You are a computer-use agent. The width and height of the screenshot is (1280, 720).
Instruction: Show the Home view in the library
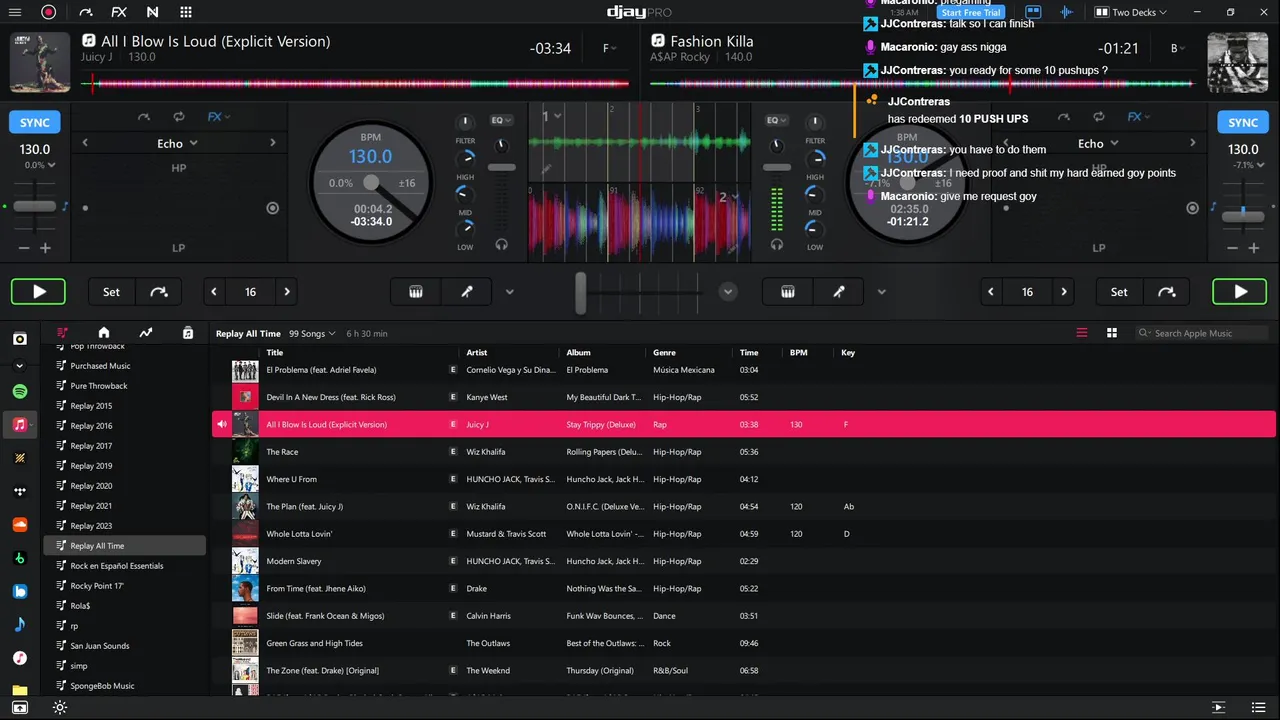(103, 333)
